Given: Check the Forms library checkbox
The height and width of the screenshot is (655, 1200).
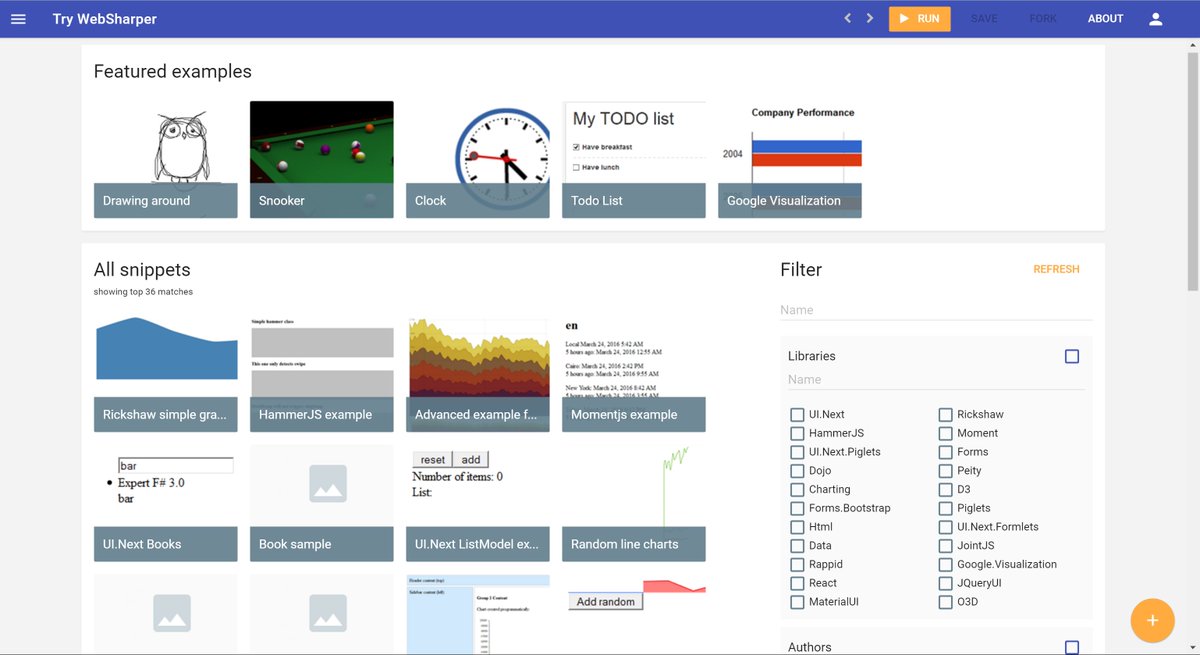Looking at the screenshot, I should coord(945,452).
